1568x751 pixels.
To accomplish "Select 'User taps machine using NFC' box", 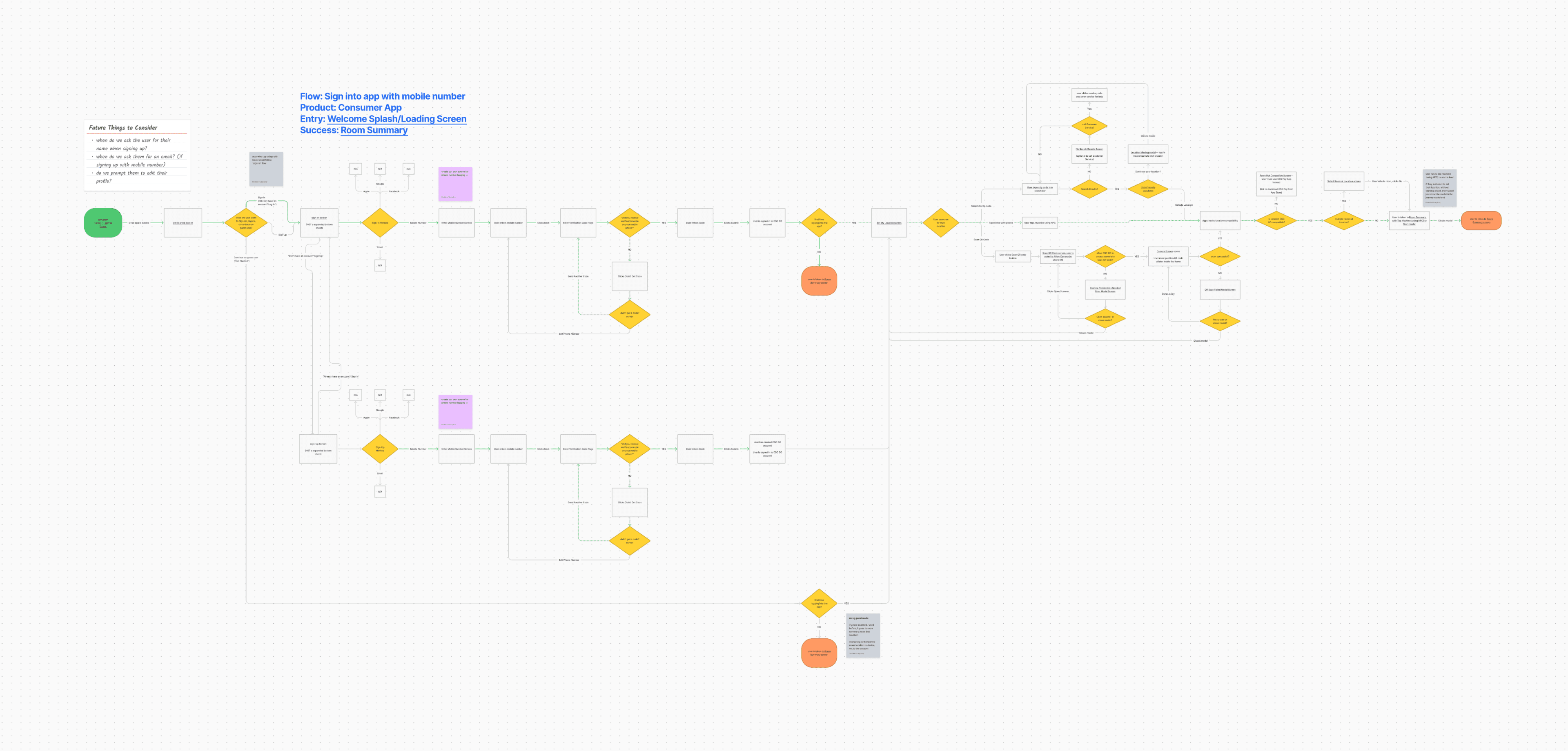I will pyautogui.click(x=1040, y=223).
